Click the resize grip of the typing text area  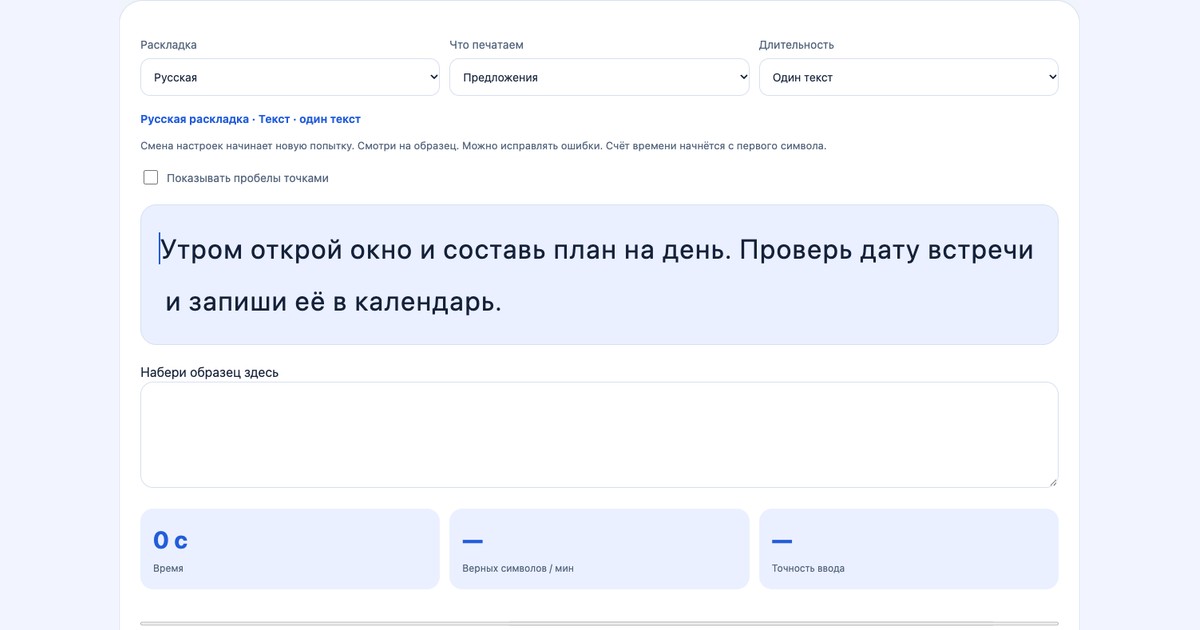click(1051, 481)
